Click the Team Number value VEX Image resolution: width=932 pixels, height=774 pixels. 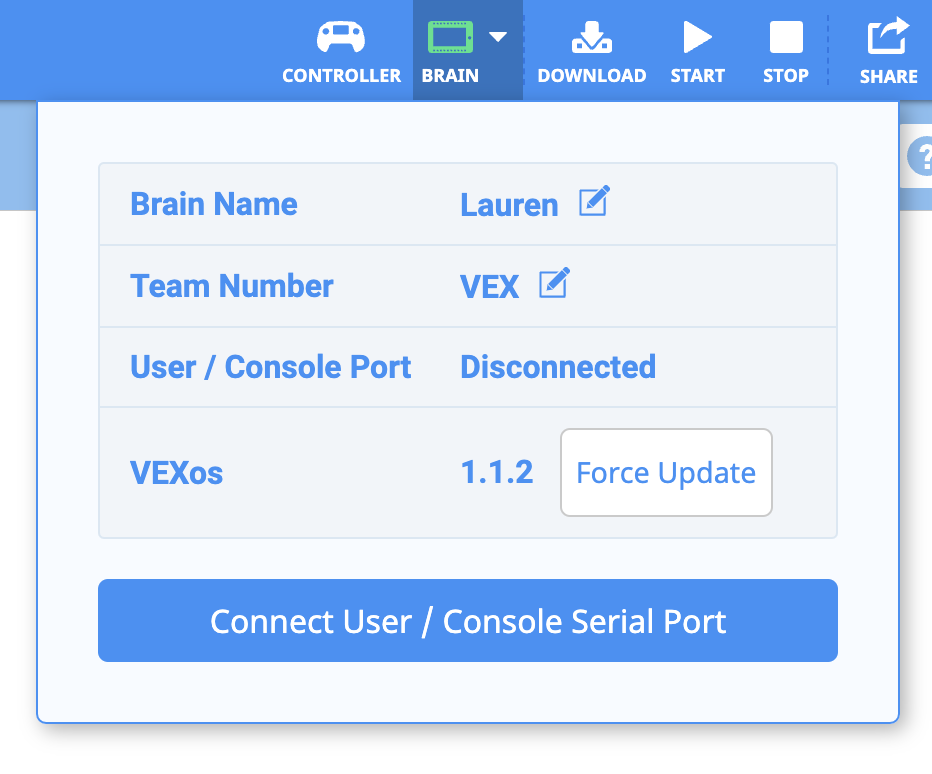click(488, 286)
